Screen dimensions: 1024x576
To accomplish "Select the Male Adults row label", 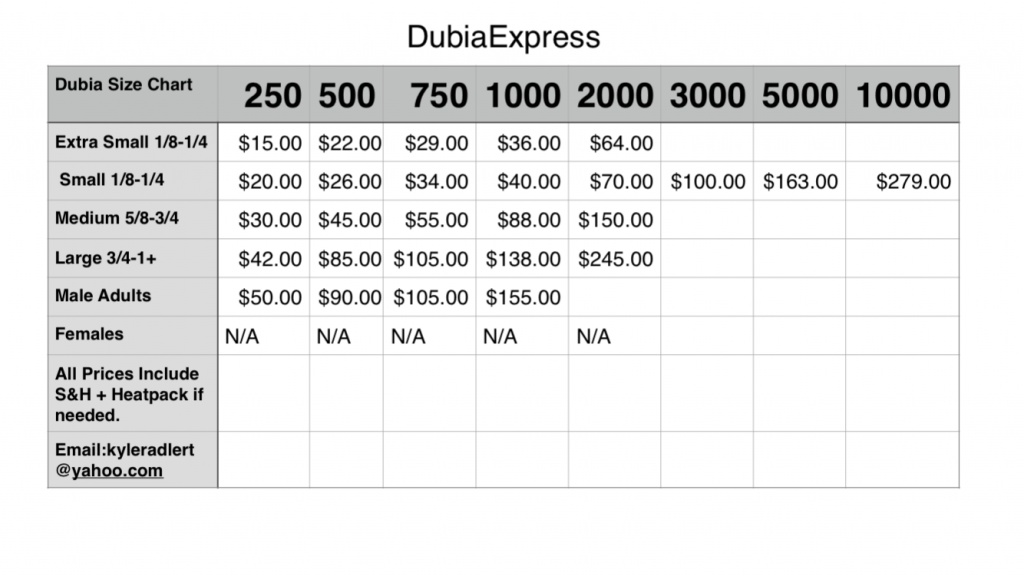I will 103,296.
